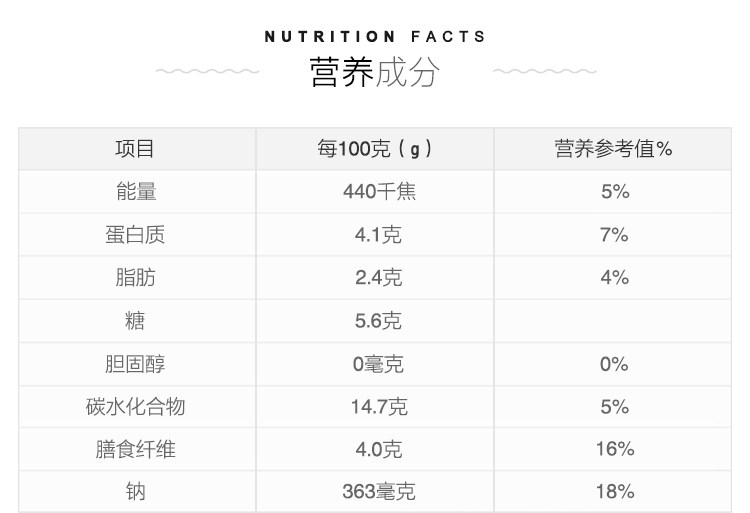Click the 363毫克 sodium value

pos(379,491)
